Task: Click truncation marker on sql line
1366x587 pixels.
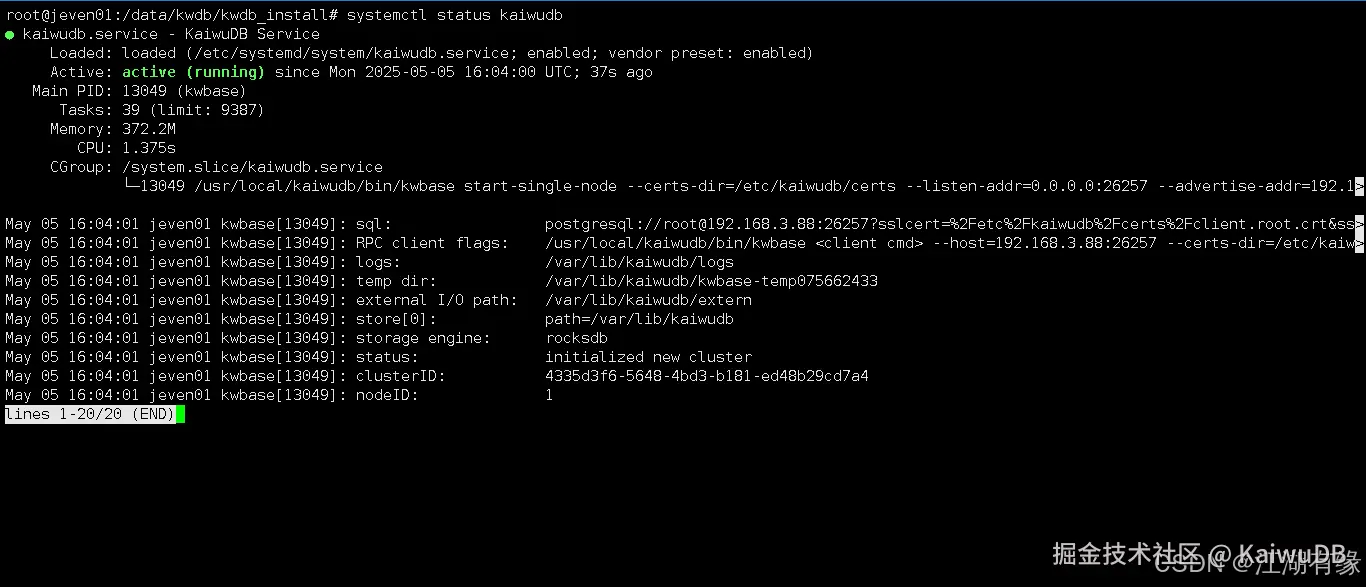Action: coord(1359,224)
